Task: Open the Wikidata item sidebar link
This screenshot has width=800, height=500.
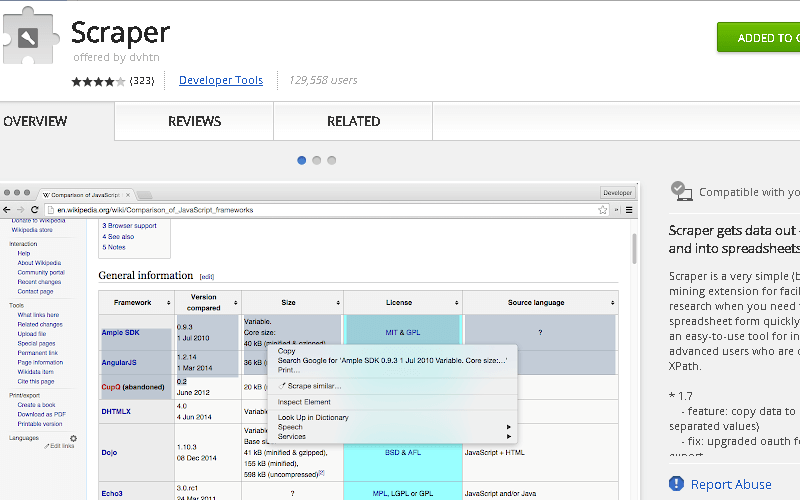Action: pos(36,372)
